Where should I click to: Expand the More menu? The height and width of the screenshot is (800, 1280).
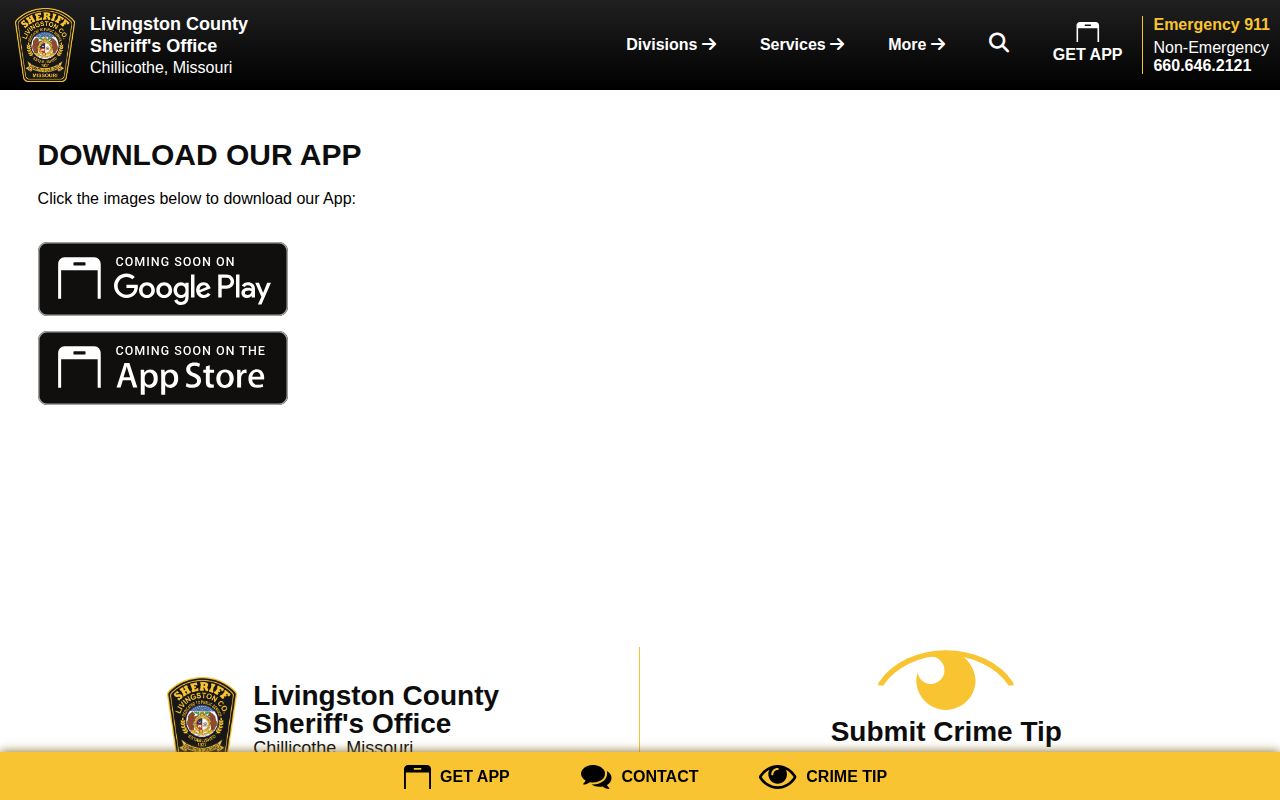917,44
